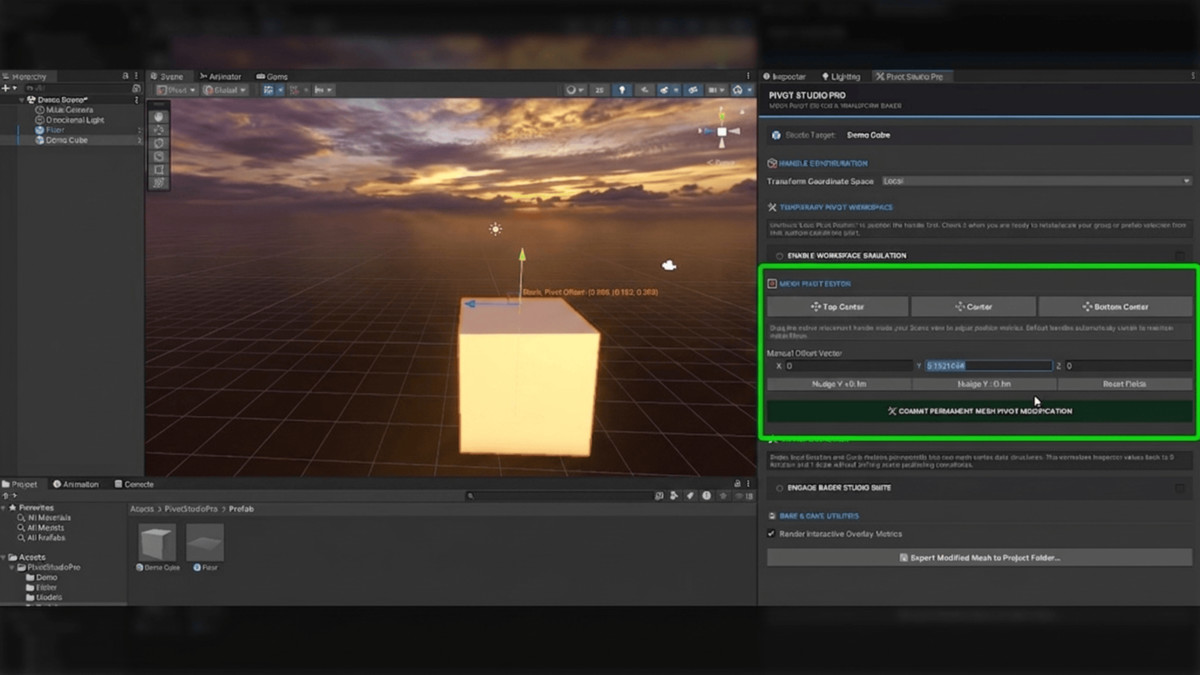
Task: Select the Transform tool in scene toolbar
Action: point(159,183)
